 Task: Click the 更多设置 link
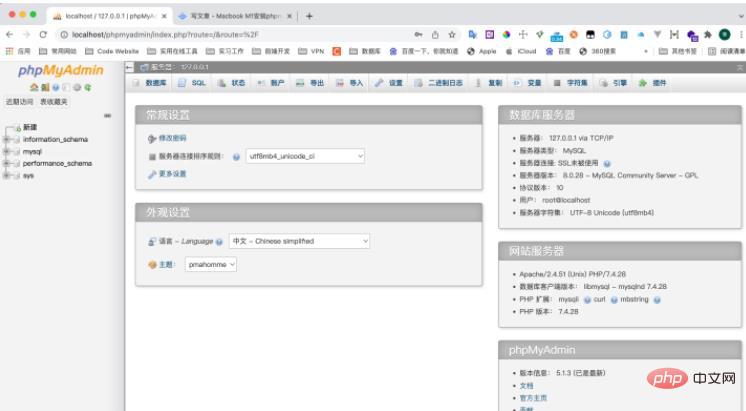tap(172, 174)
